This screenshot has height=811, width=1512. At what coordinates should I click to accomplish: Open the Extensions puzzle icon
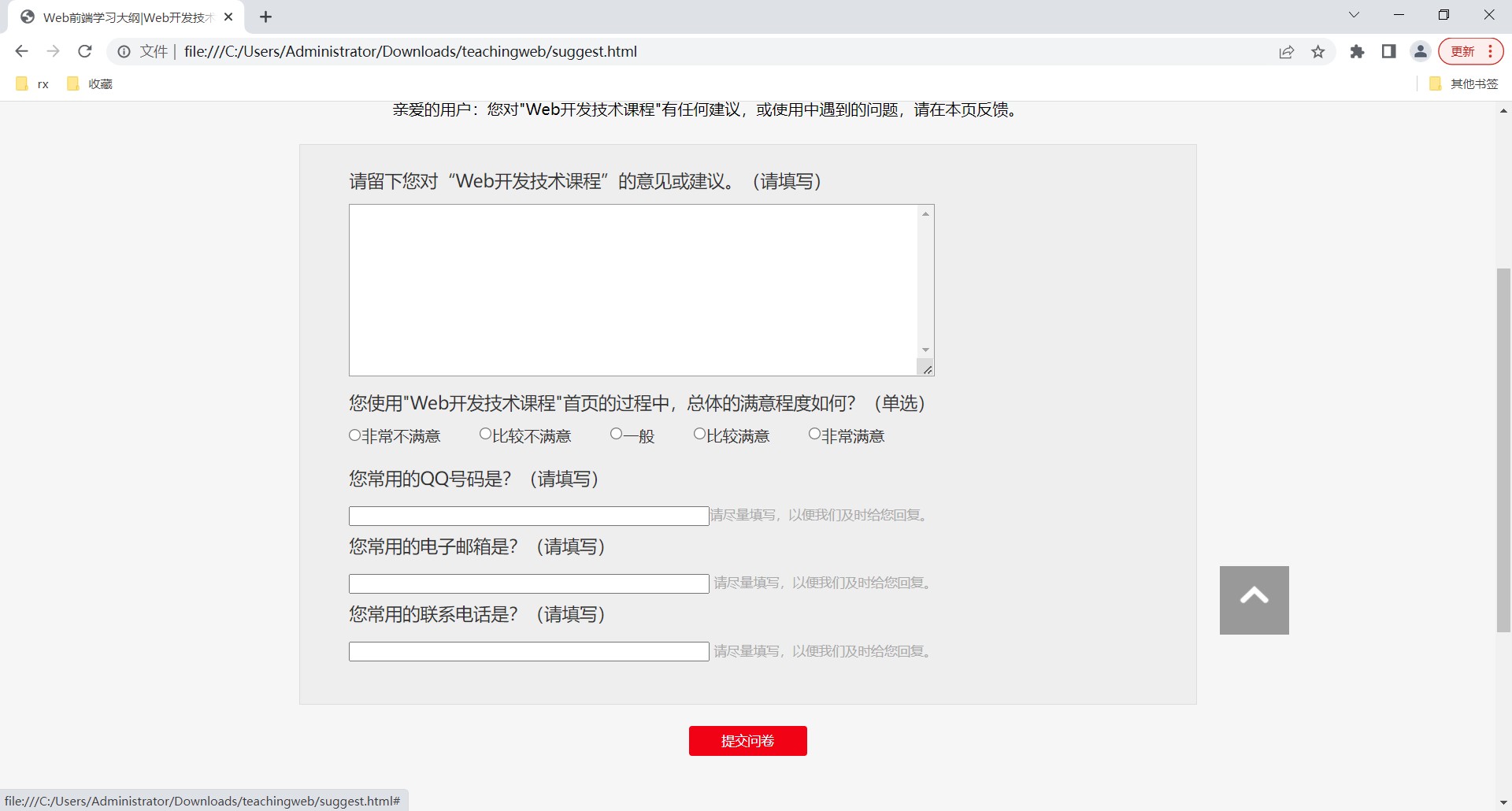[x=1357, y=52]
